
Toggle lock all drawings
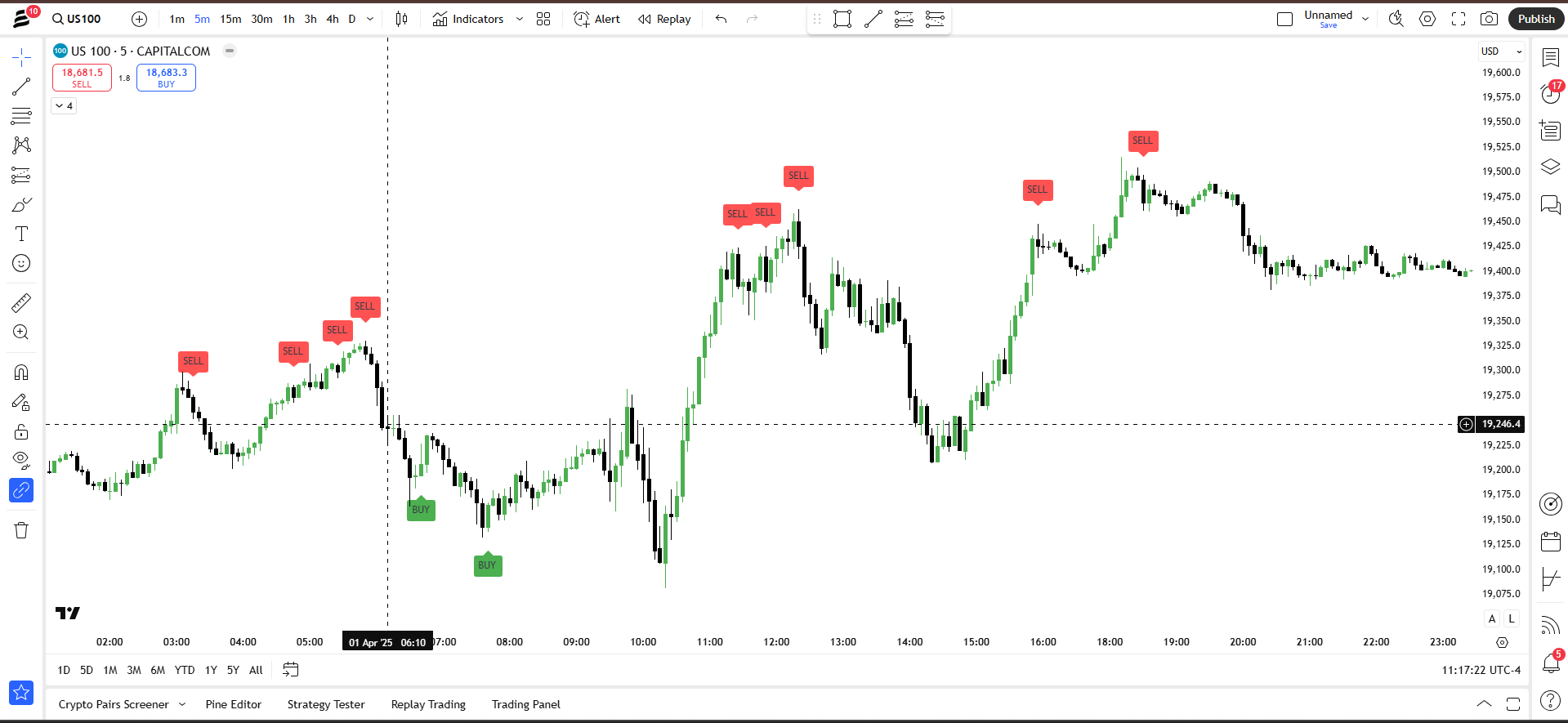(x=21, y=431)
